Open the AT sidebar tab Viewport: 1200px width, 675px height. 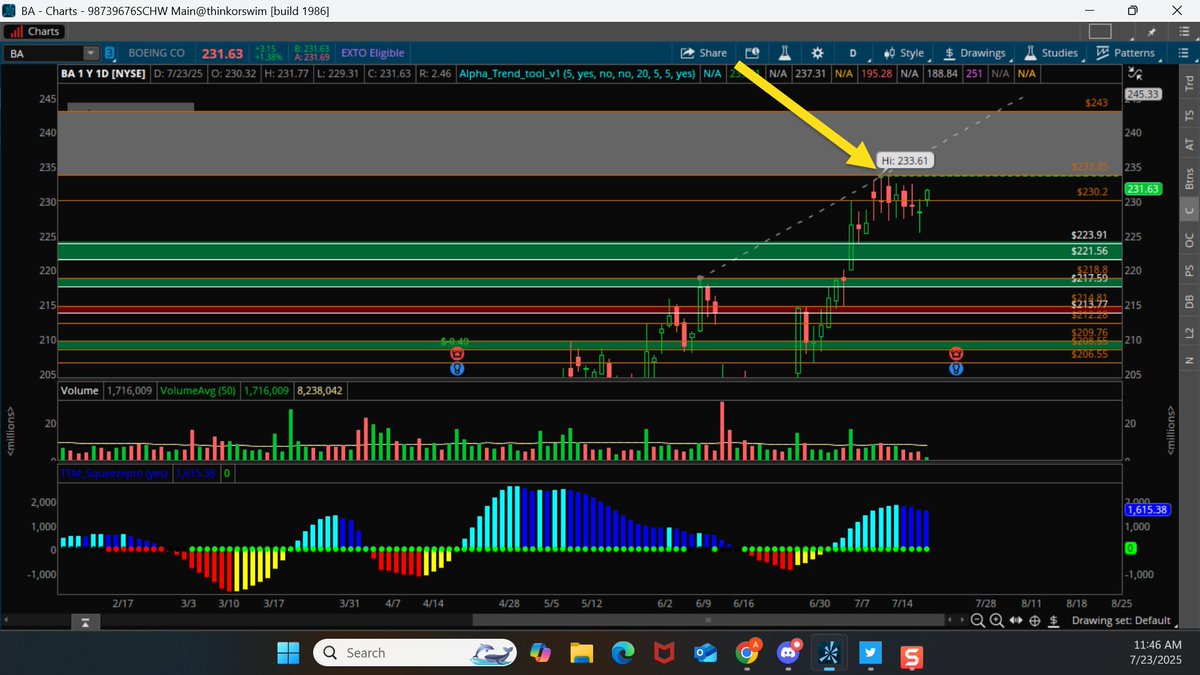tap(1188, 145)
